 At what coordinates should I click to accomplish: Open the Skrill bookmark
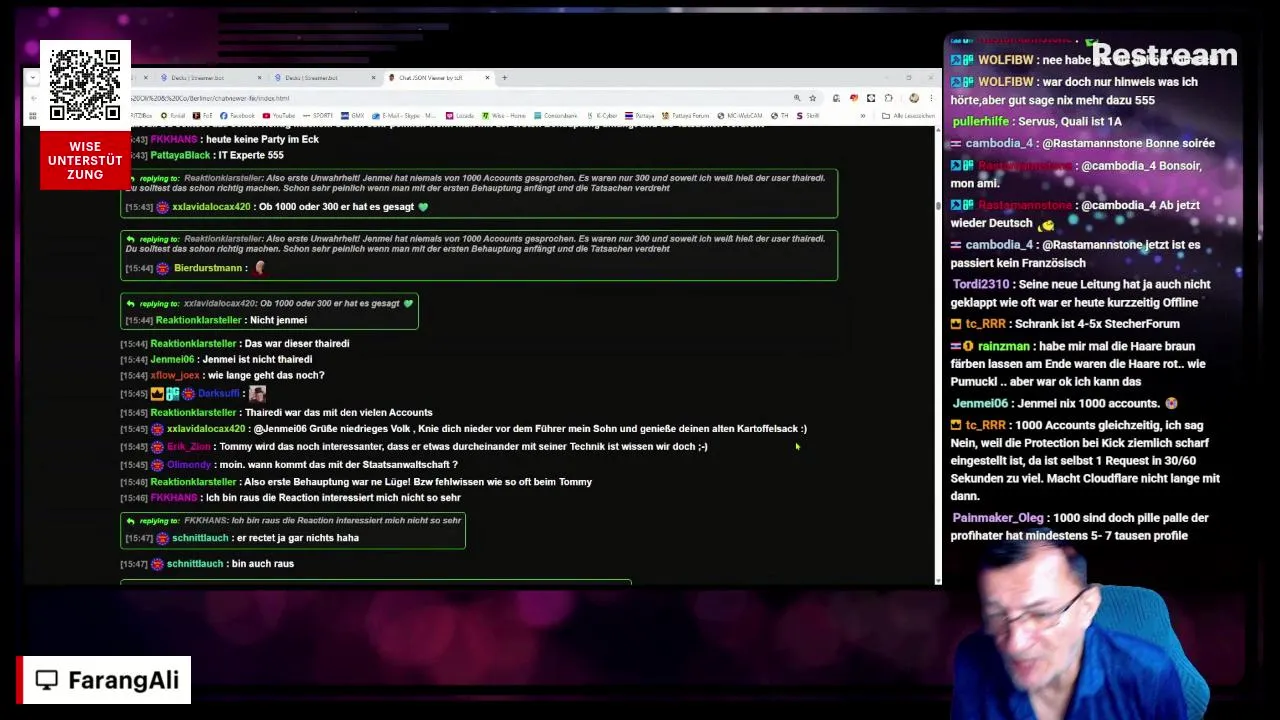click(807, 116)
